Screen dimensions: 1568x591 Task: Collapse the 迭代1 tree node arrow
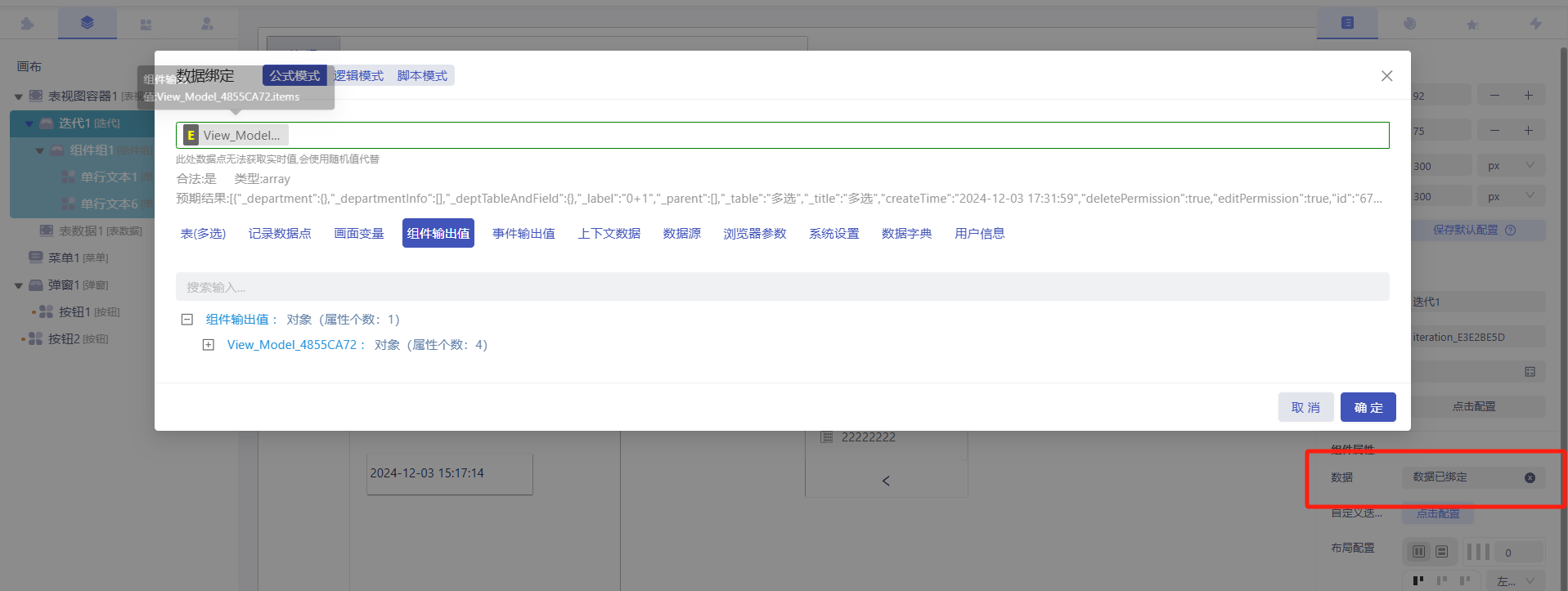click(29, 123)
